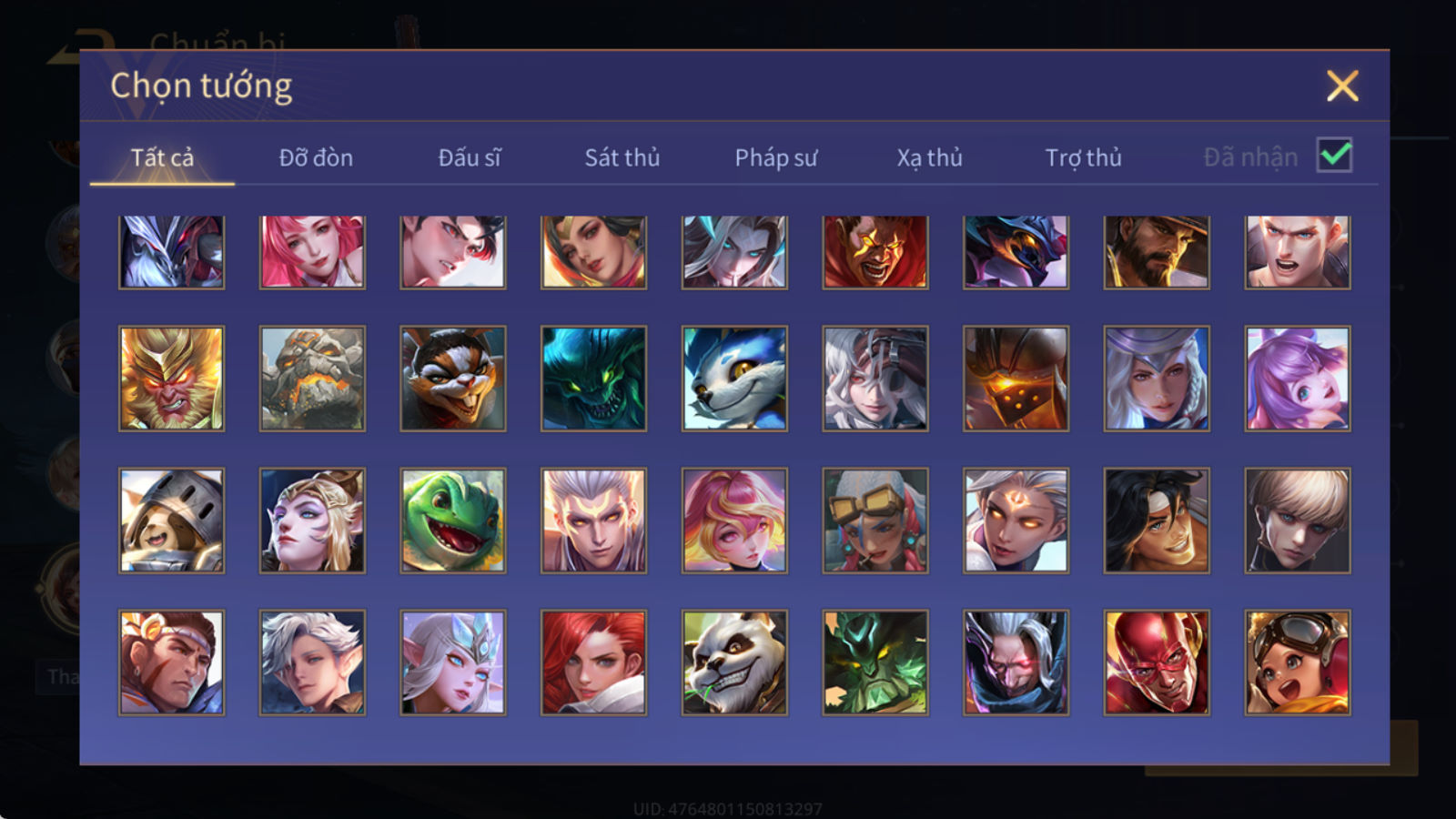Switch to the Xạ thủ tab
Viewport: 1456px width, 819px height.
(x=929, y=157)
